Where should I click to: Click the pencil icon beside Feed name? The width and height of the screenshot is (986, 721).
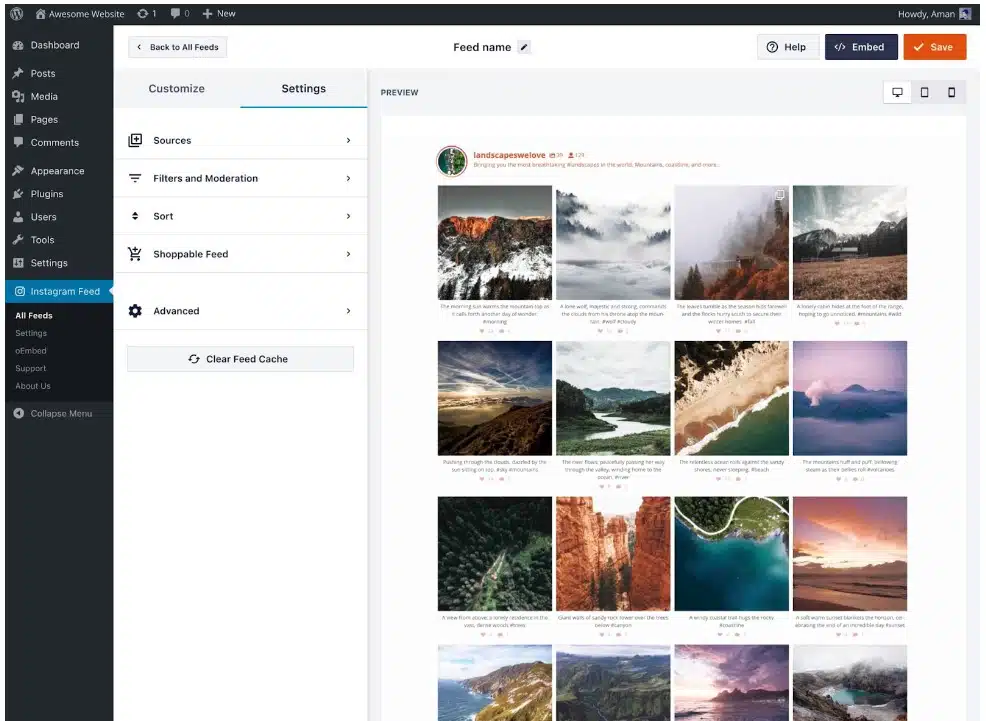[x=524, y=47]
